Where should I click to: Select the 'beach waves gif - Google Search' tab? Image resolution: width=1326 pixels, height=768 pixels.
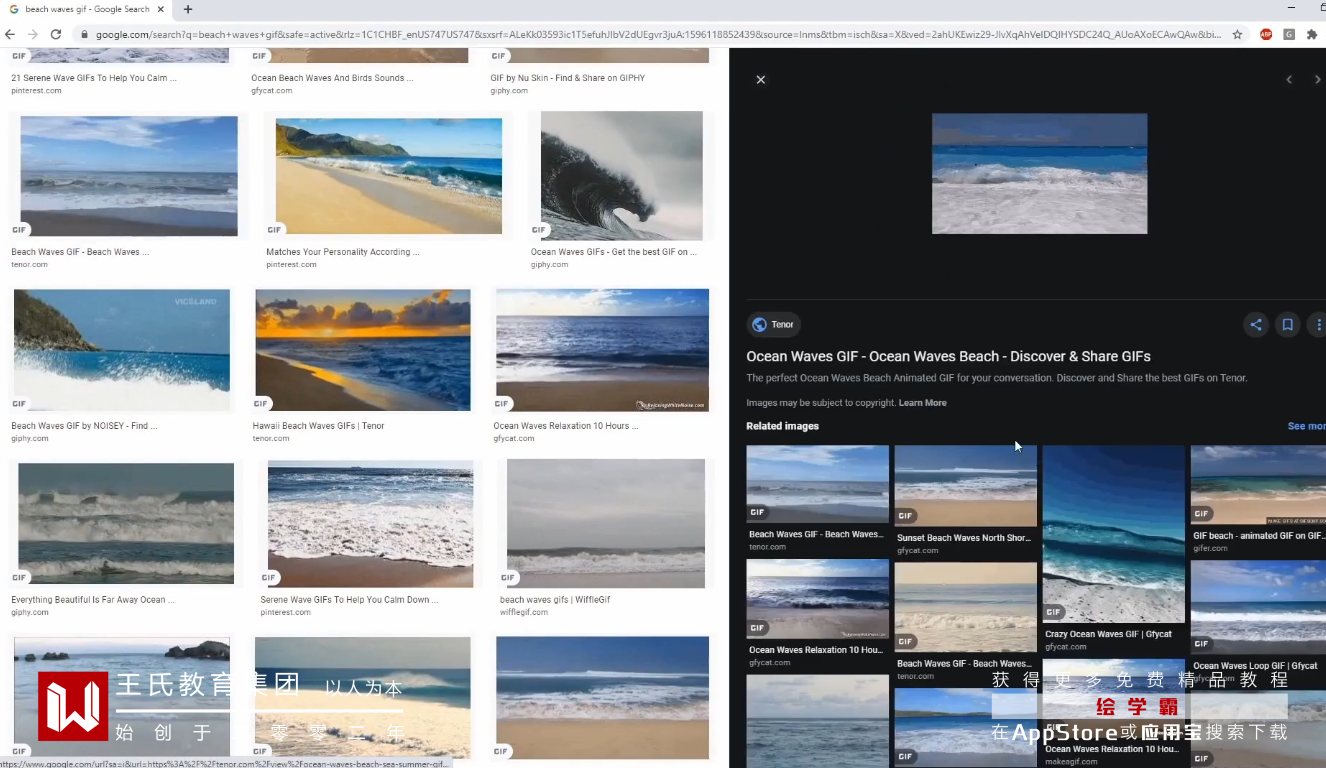87,9
